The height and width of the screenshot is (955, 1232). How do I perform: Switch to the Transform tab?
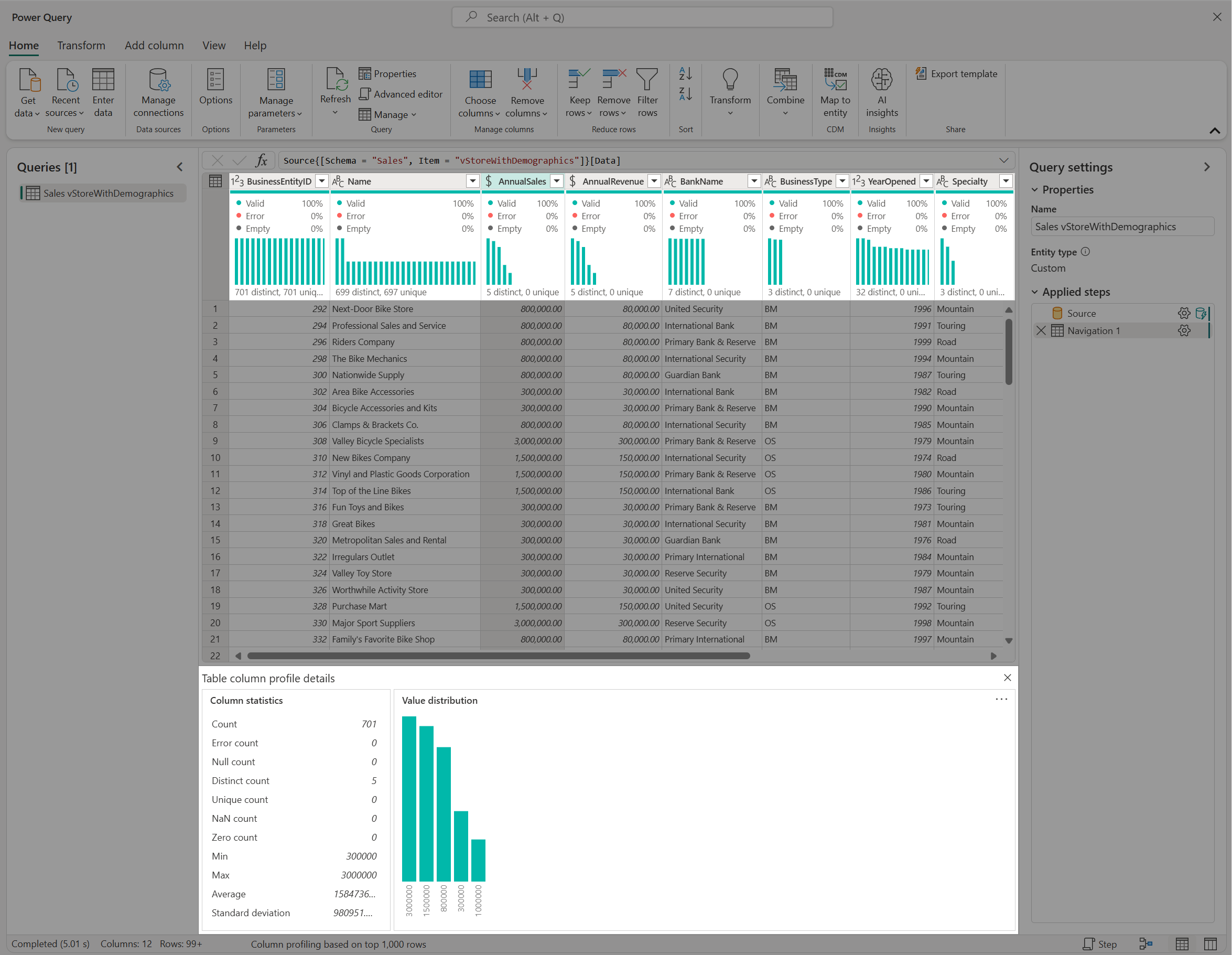(x=81, y=46)
